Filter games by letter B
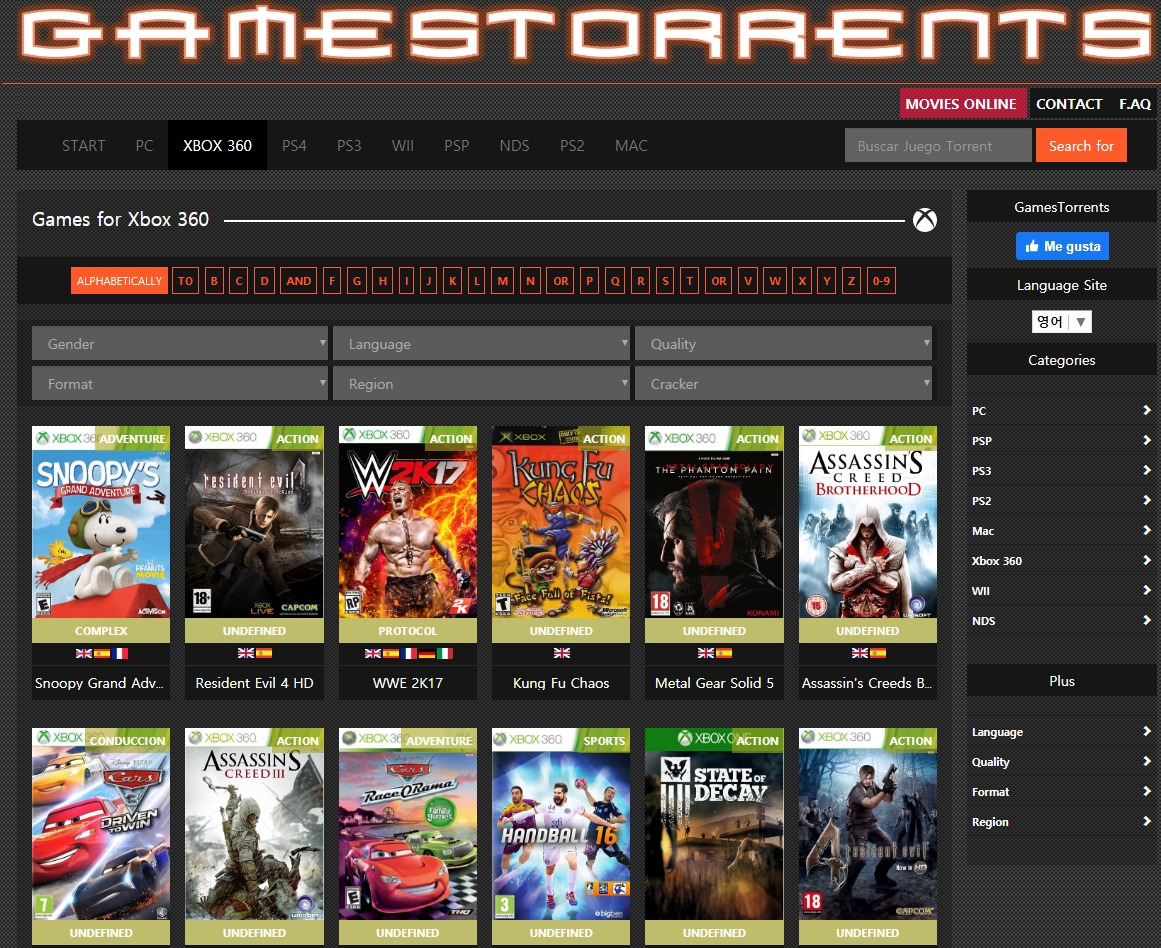The height and width of the screenshot is (948, 1161). coord(214,281)
